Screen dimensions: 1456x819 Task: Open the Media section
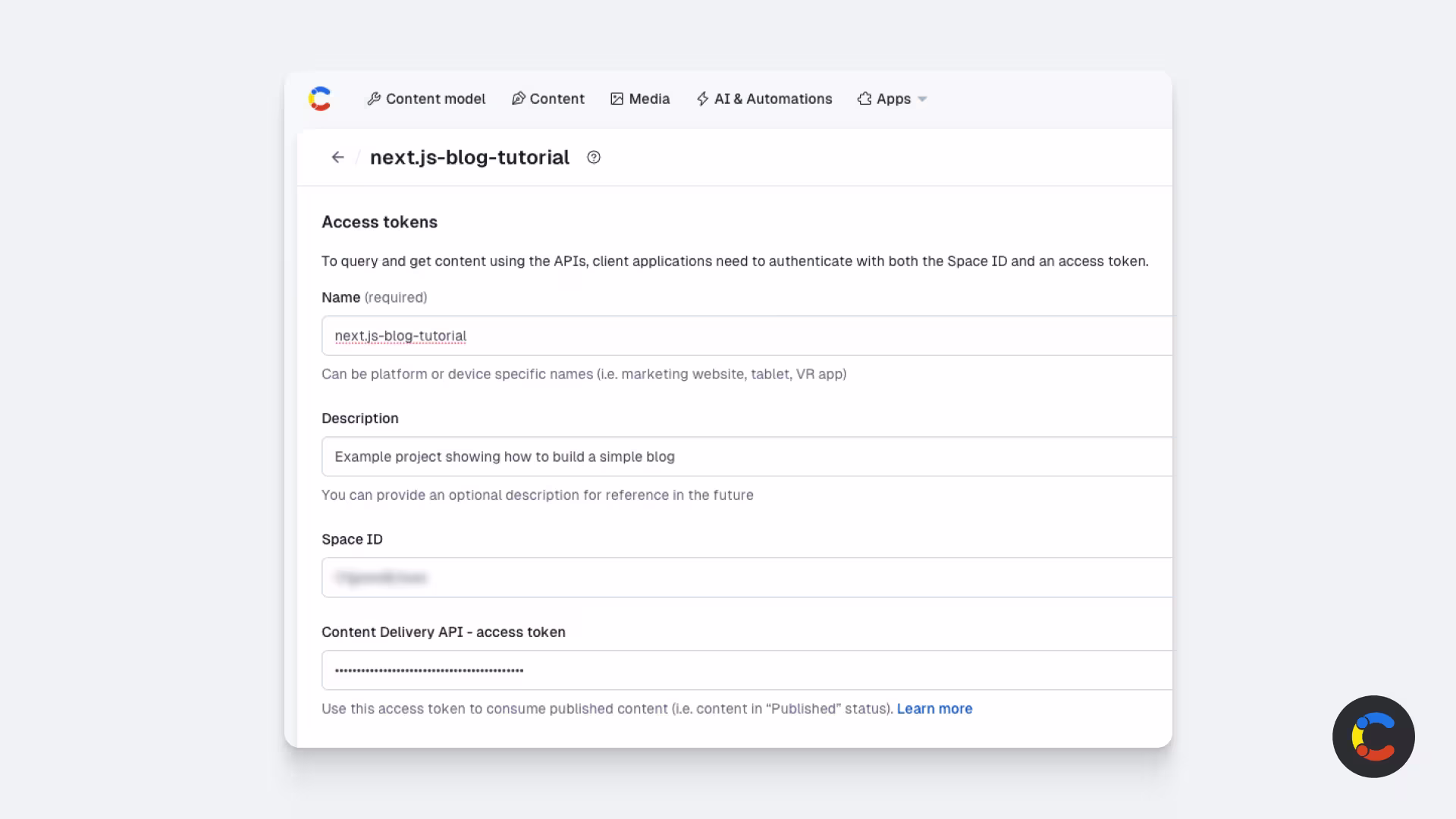[x=640, y=99]
